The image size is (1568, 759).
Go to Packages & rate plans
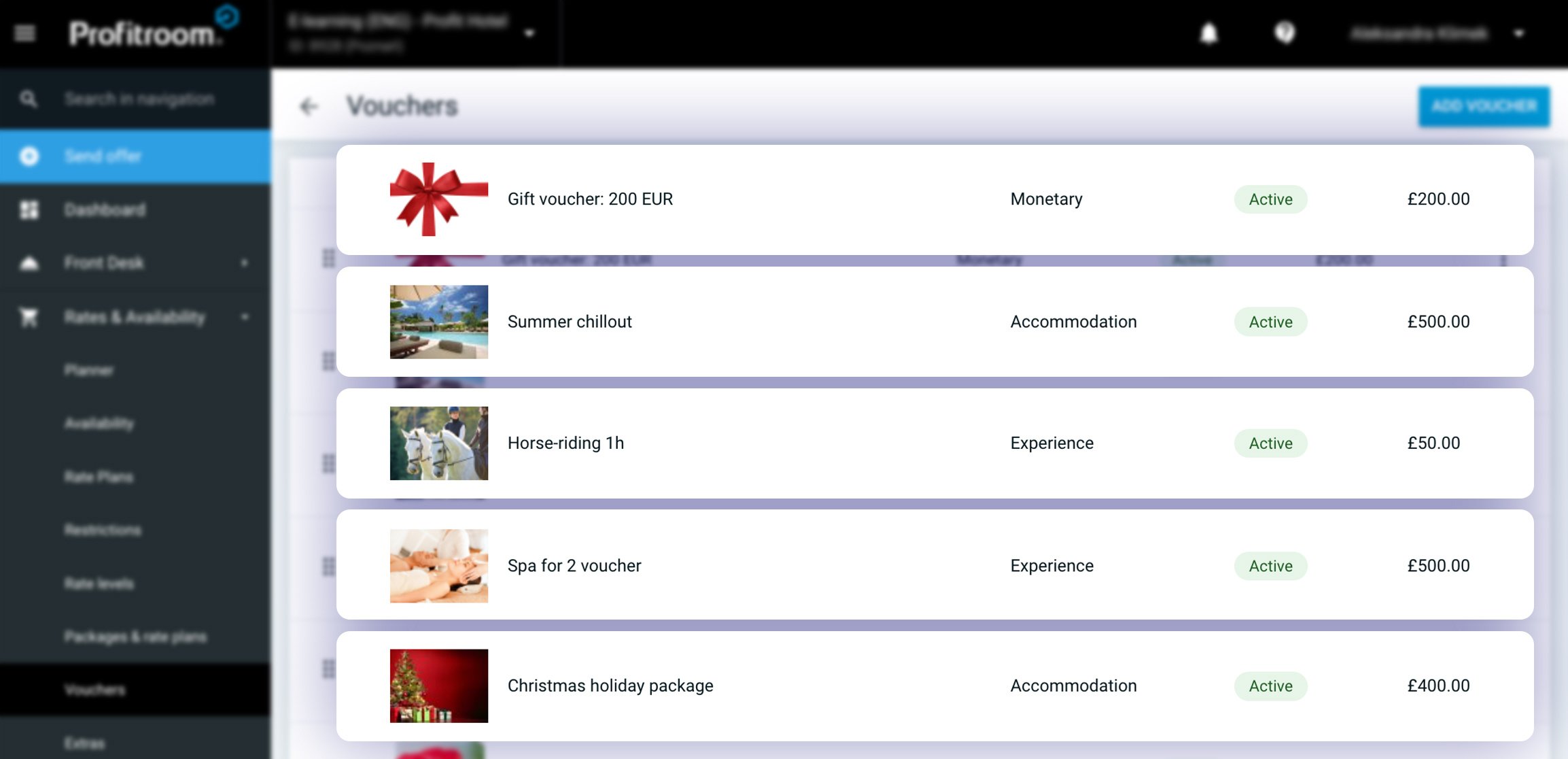(x=135, y=637)
